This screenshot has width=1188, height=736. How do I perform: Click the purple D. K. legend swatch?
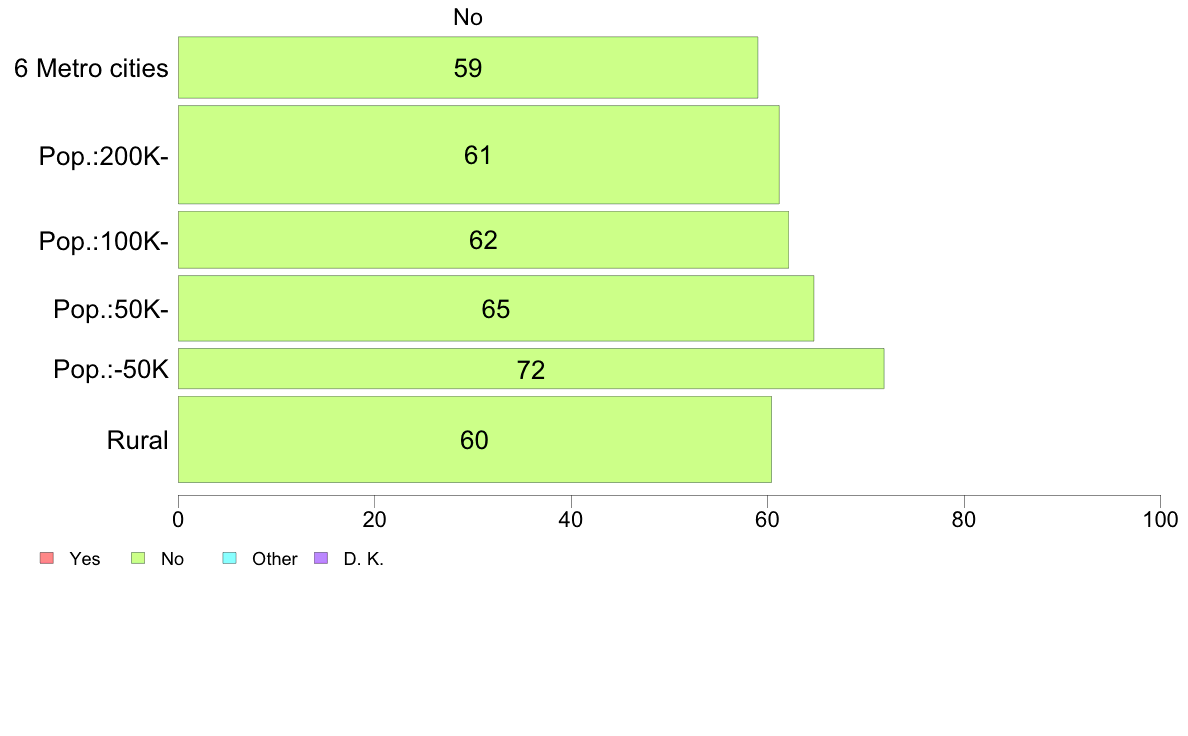[321, 558]
